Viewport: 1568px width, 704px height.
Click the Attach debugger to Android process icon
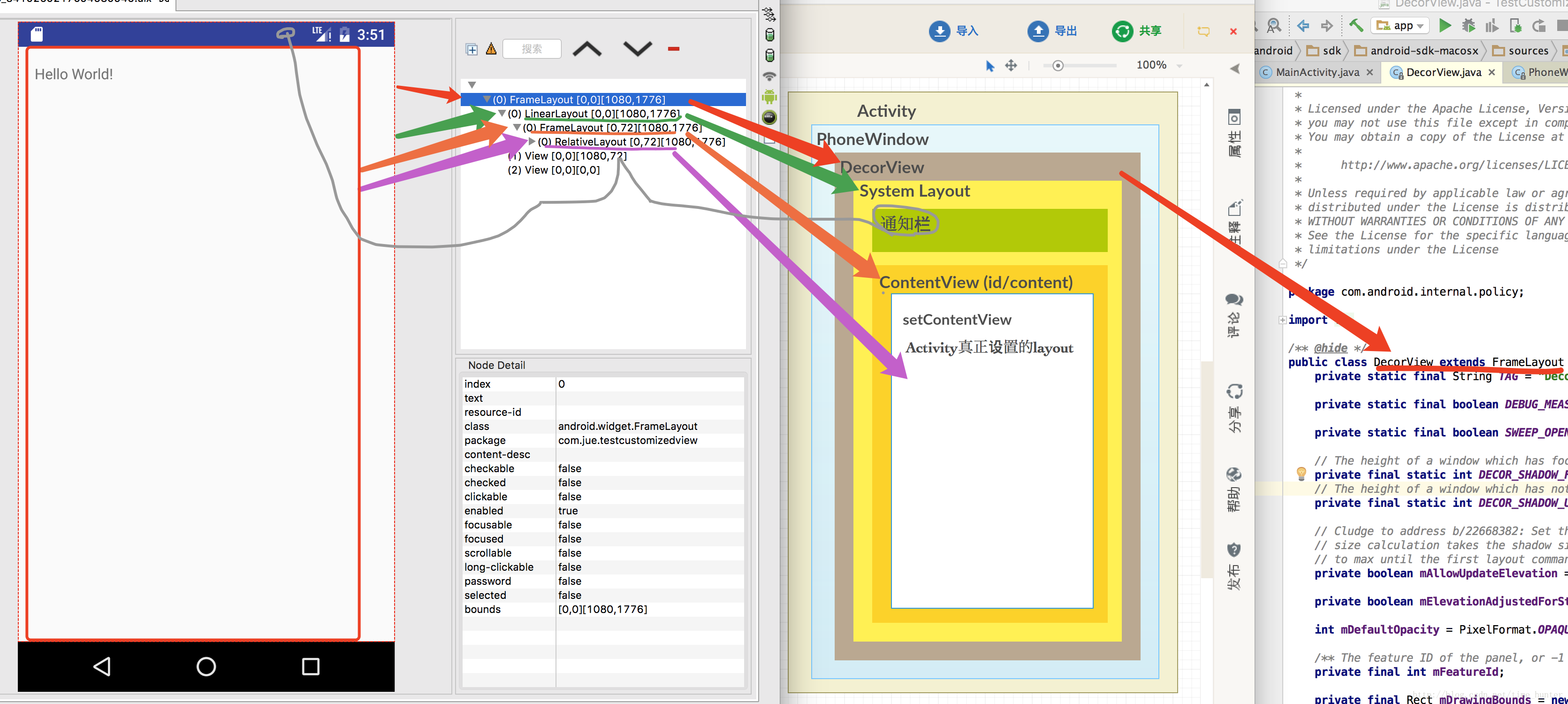1515,25
